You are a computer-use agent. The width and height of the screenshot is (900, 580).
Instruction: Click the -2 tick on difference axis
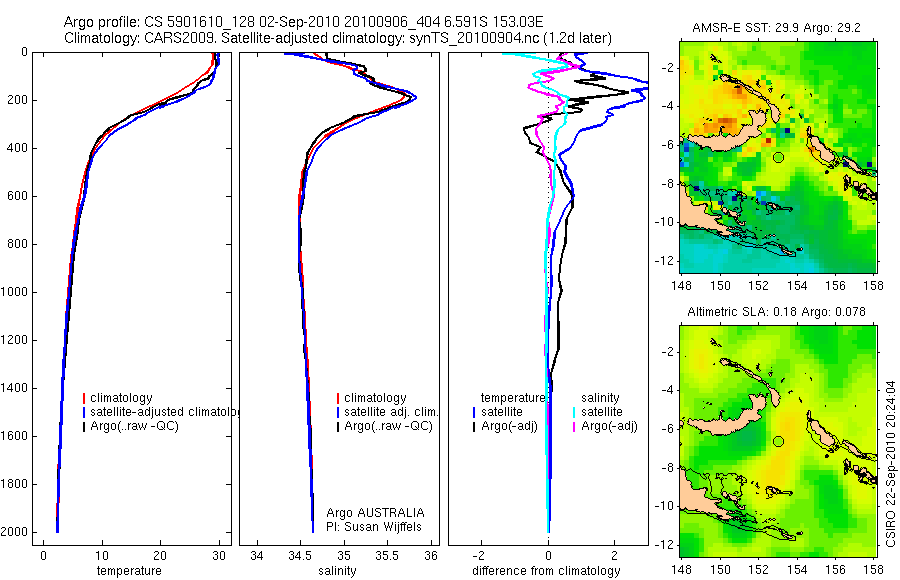(479, 556)
